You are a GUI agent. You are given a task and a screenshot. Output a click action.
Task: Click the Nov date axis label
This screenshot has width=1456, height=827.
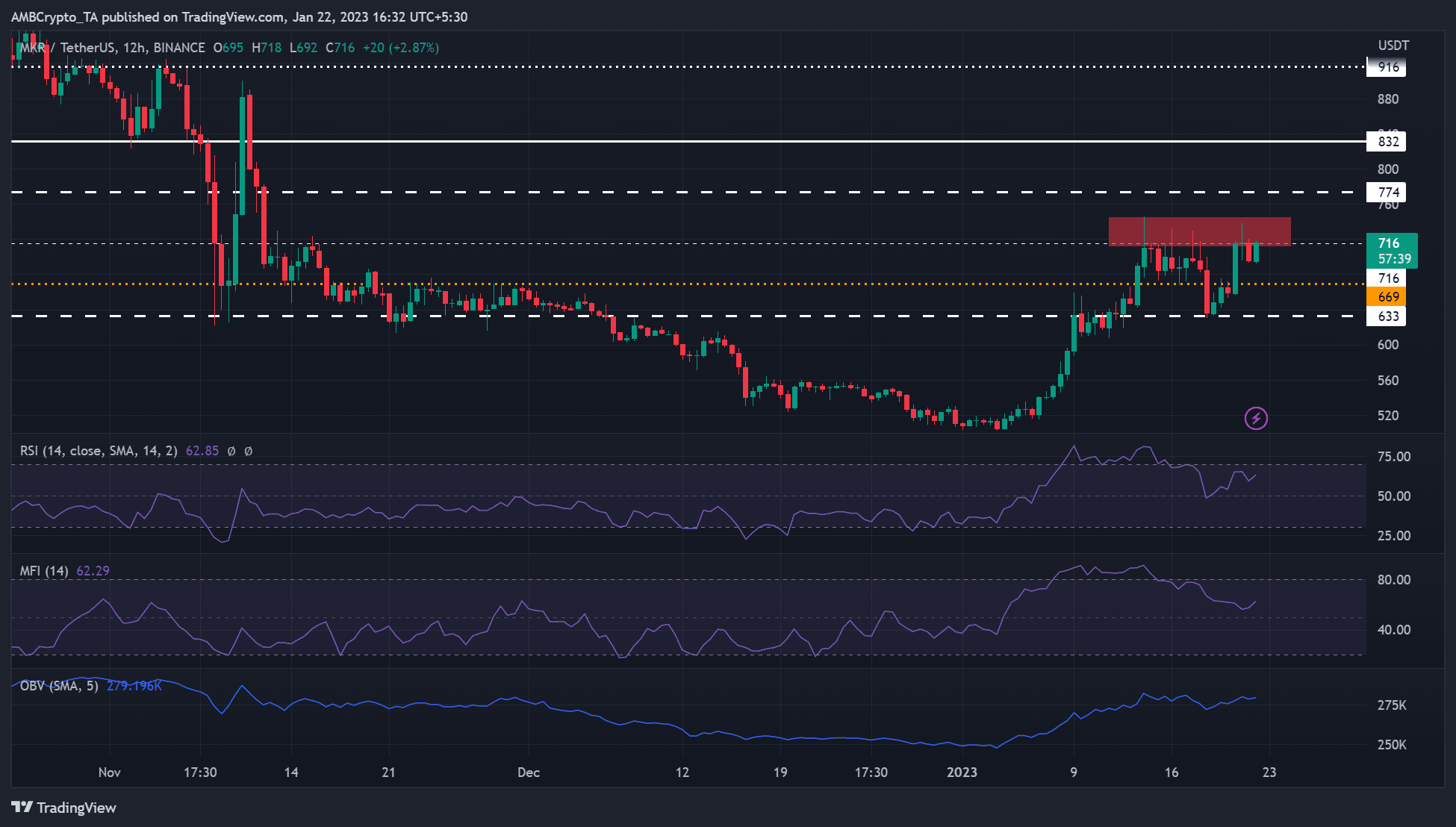(110, 773)
